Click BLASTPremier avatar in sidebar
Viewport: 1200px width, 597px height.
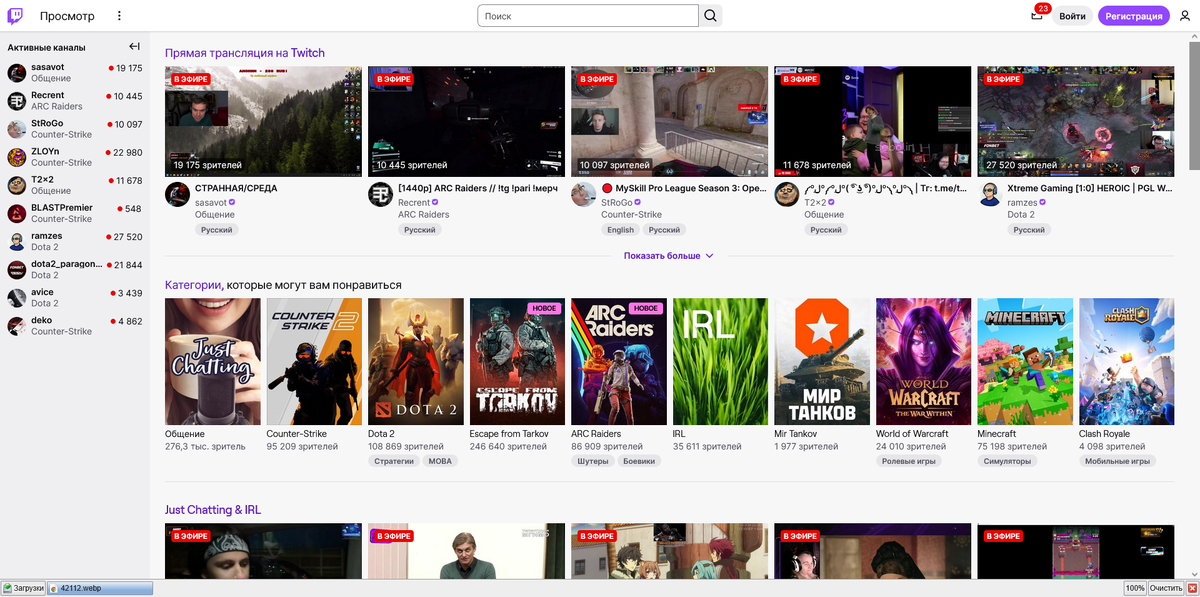[x=17, y=213]
